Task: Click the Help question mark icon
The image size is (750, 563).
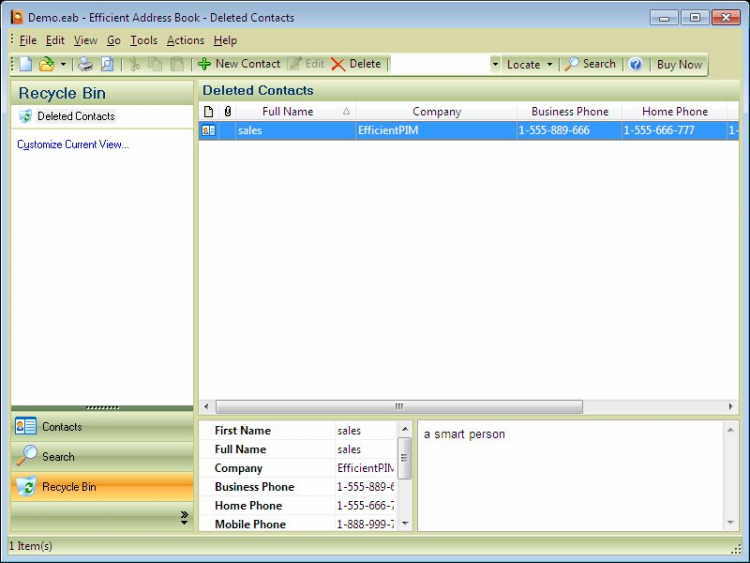Action: (x=635, y=64)
